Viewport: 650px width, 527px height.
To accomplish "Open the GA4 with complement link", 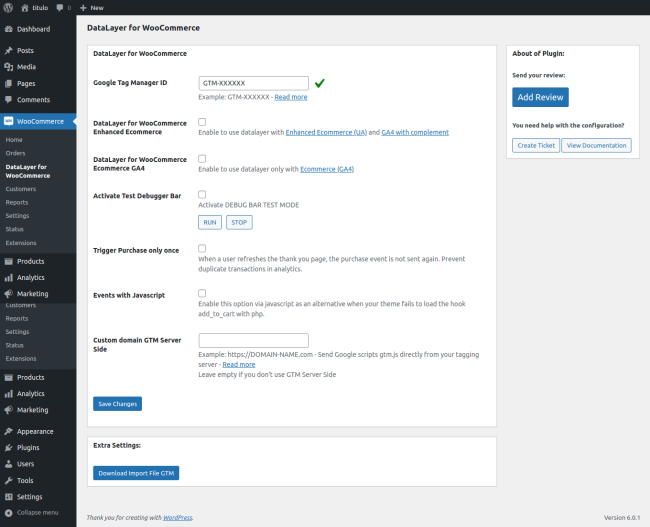I will (415, 132).
